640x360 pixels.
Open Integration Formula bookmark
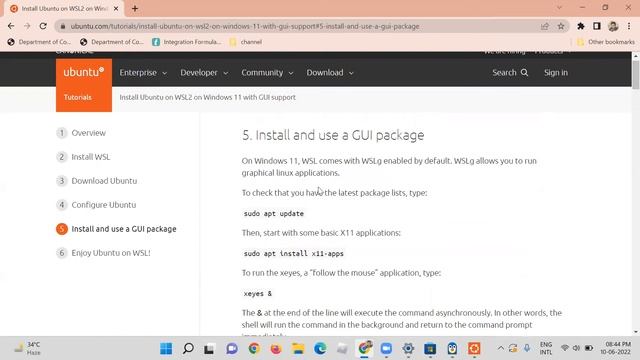tap(187, 42)
